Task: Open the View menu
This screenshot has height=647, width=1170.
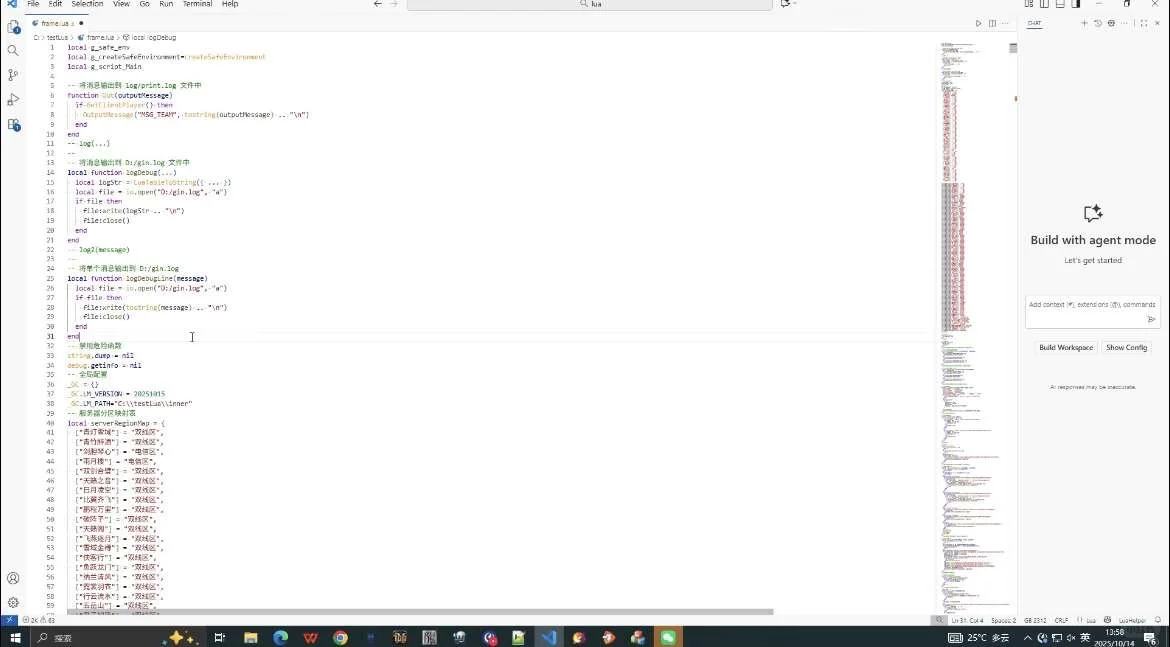Action: point(121,4)
